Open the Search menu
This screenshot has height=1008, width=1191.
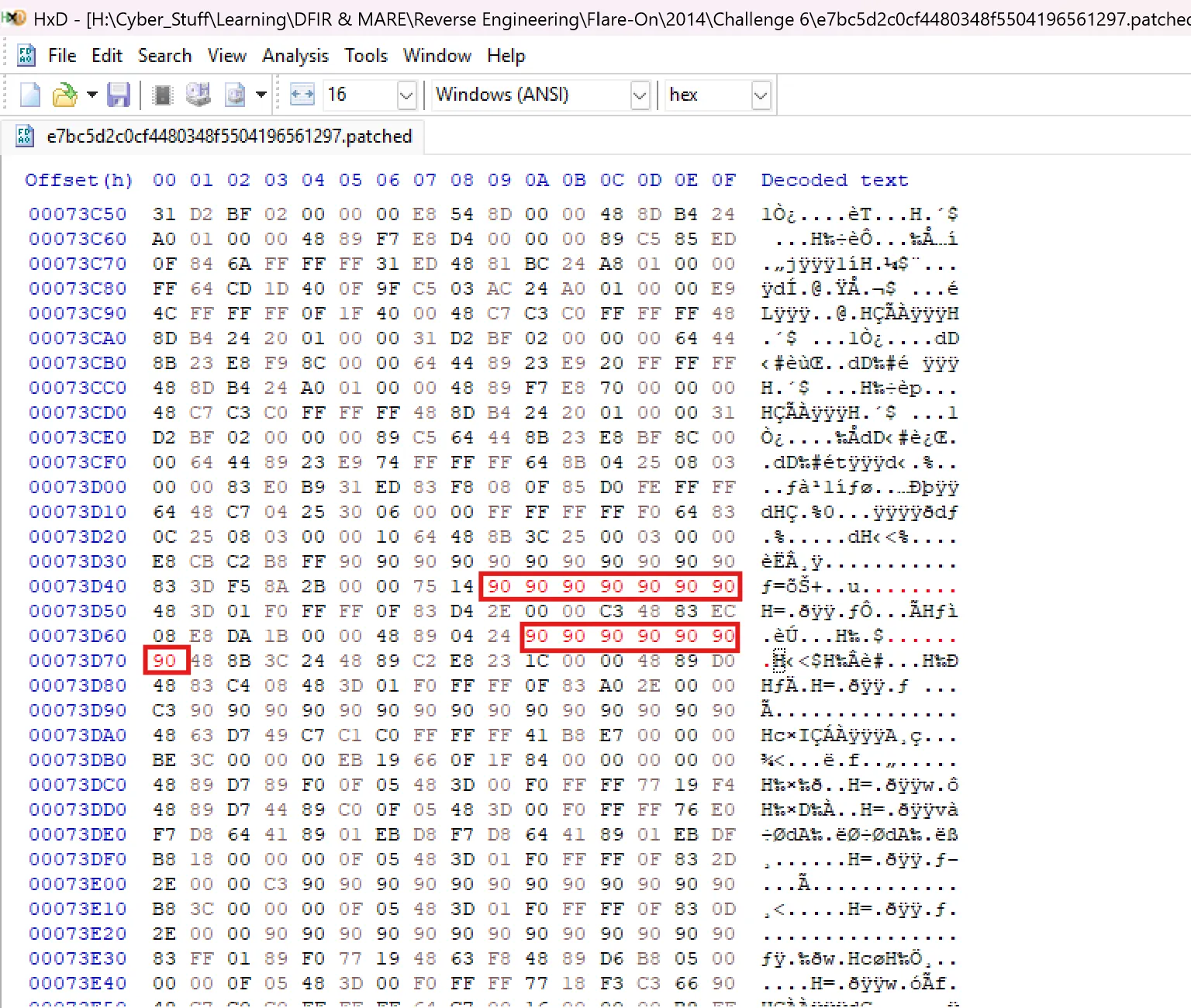tap(165, 55)
